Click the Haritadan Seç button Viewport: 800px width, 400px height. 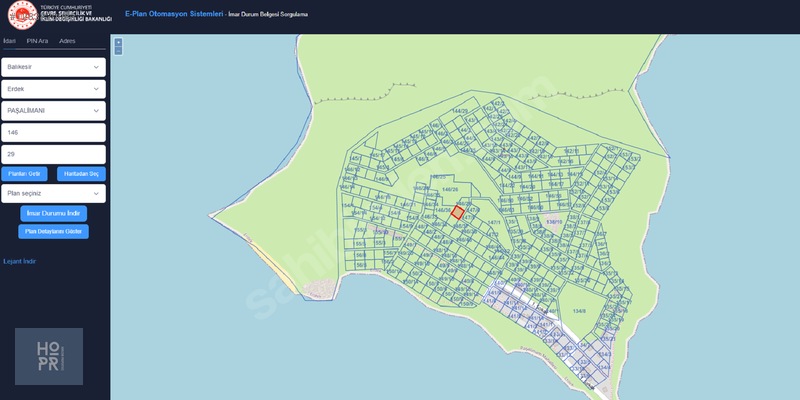coord(81,174)
